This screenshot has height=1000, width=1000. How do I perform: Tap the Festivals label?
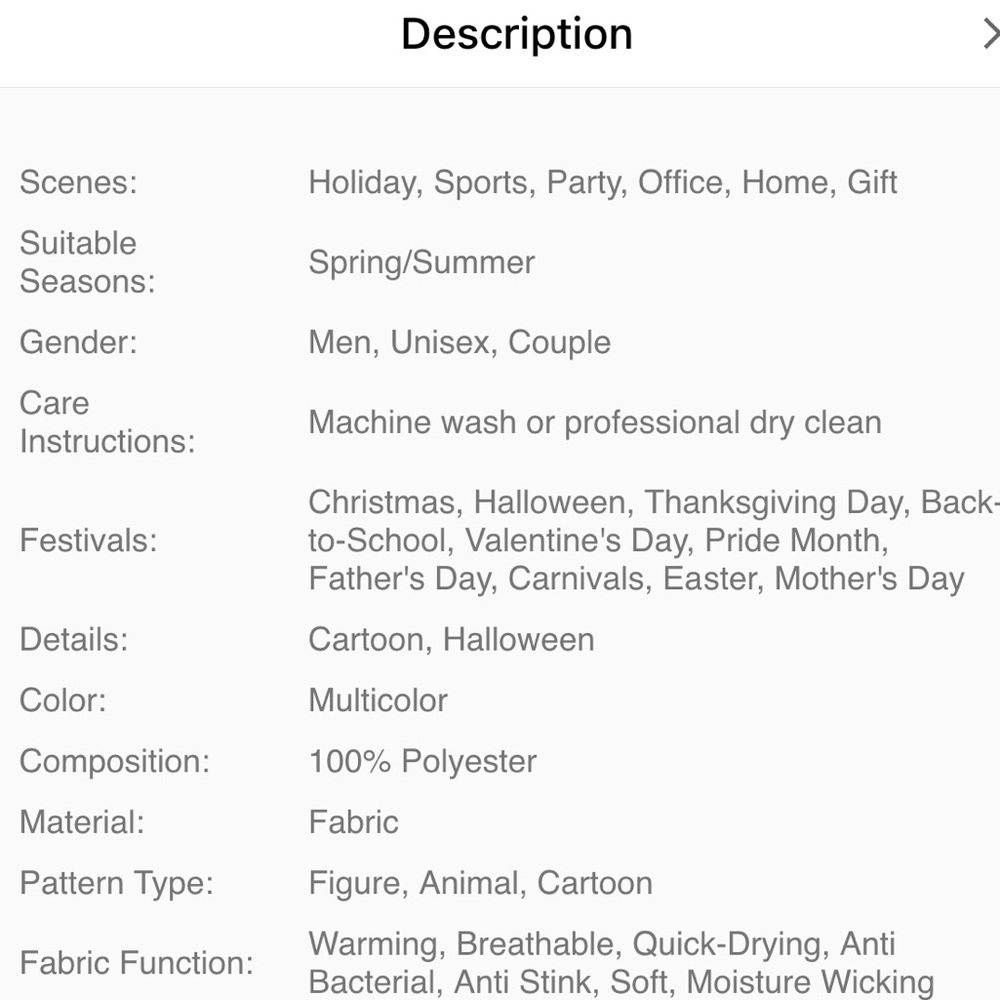pos(89,540)
